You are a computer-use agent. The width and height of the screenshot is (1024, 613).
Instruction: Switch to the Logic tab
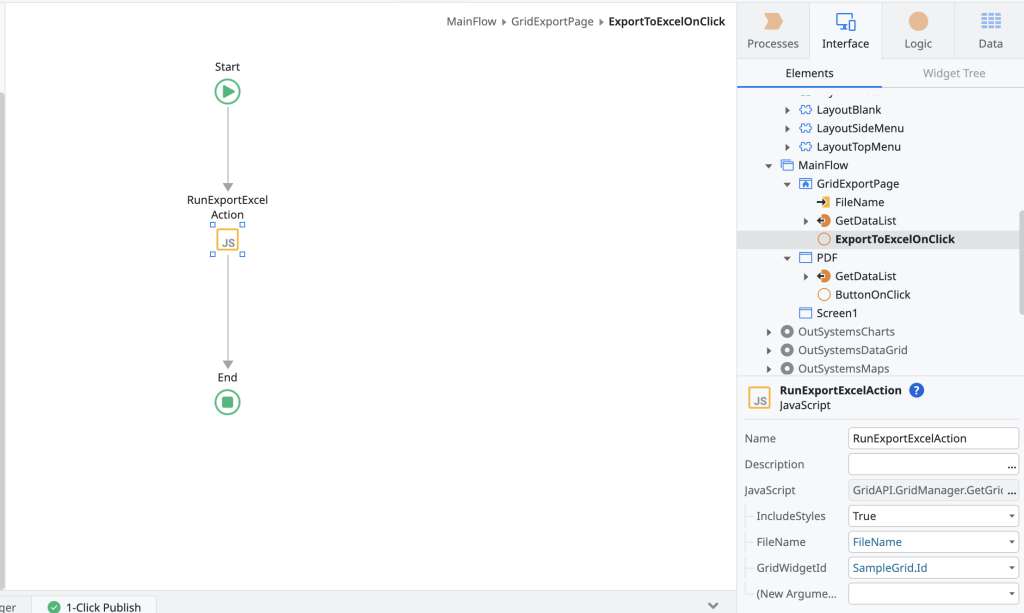click(917, 31)
